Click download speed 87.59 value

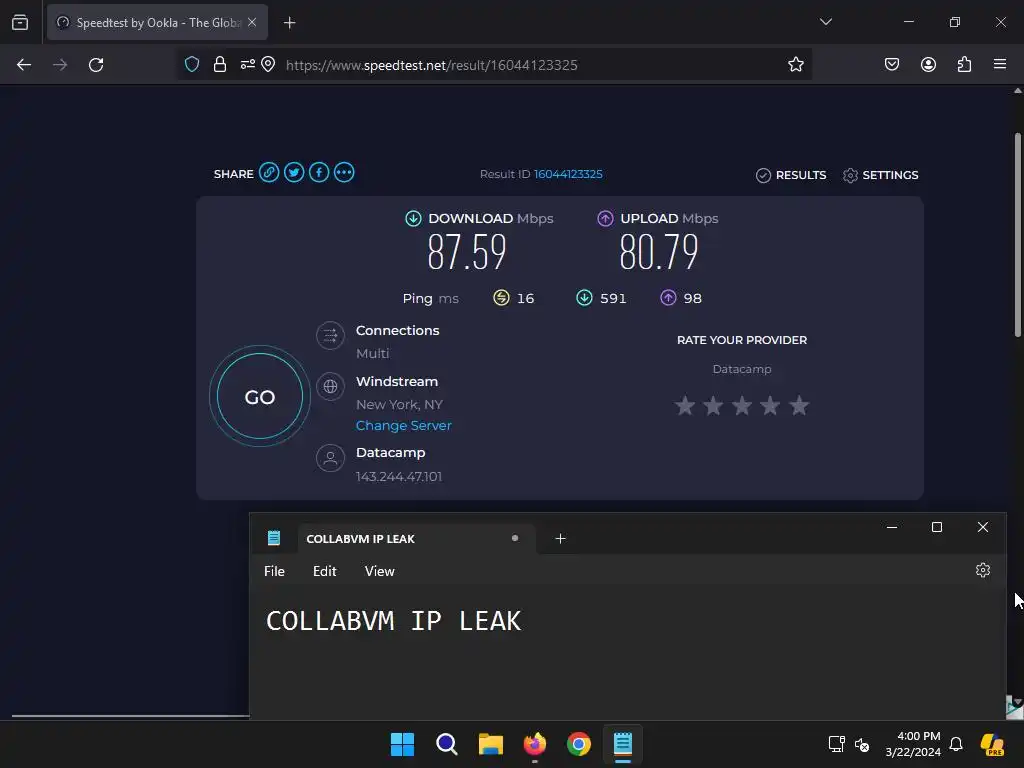click(x=467, y=252)
